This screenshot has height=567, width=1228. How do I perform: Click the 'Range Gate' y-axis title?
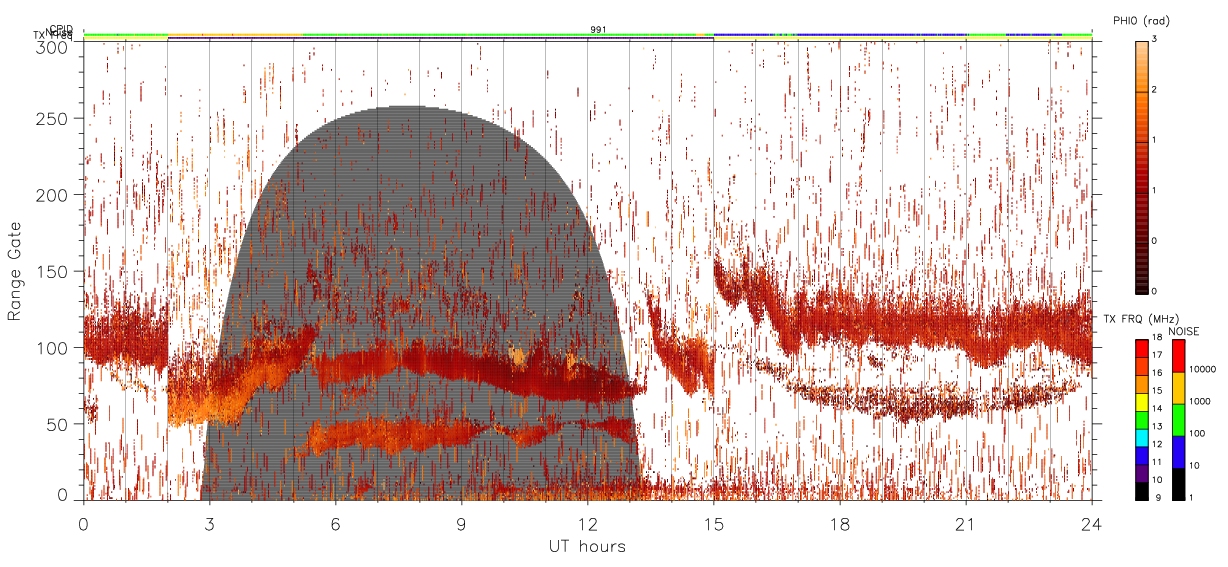[15, 271]
